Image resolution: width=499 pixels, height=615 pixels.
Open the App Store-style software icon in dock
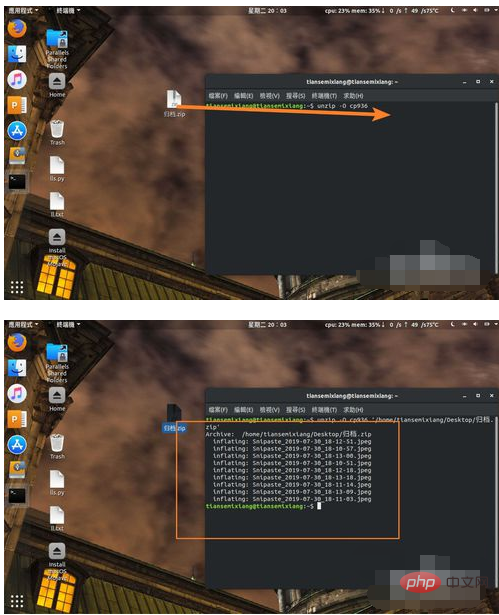17,131
